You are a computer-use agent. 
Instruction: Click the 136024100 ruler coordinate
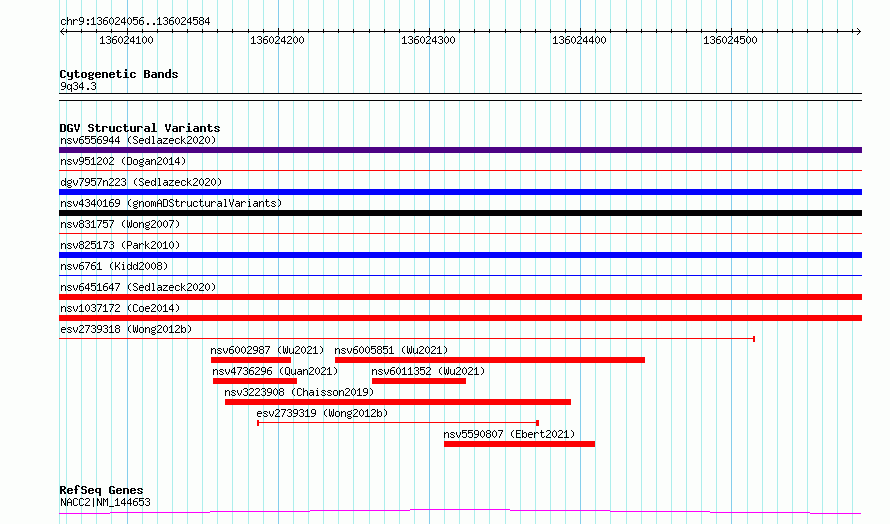[x=126, y=40]
